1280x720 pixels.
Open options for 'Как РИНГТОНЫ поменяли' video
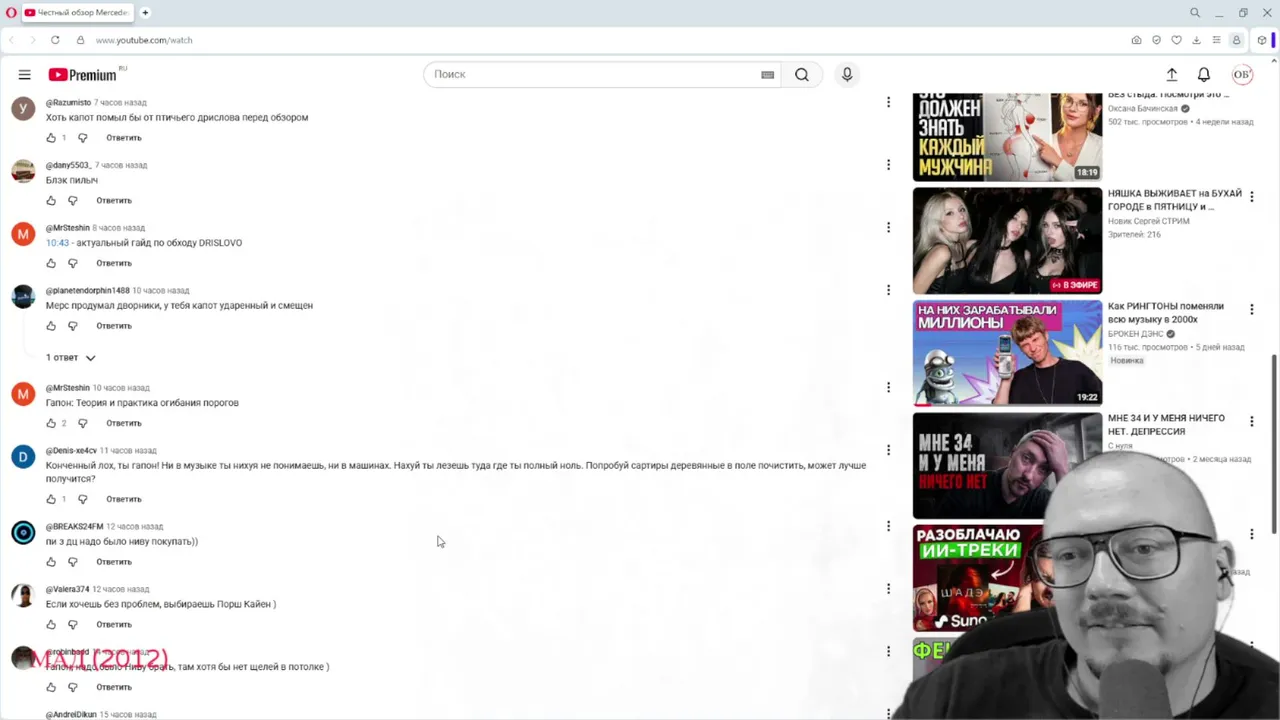coord(1251,310)
